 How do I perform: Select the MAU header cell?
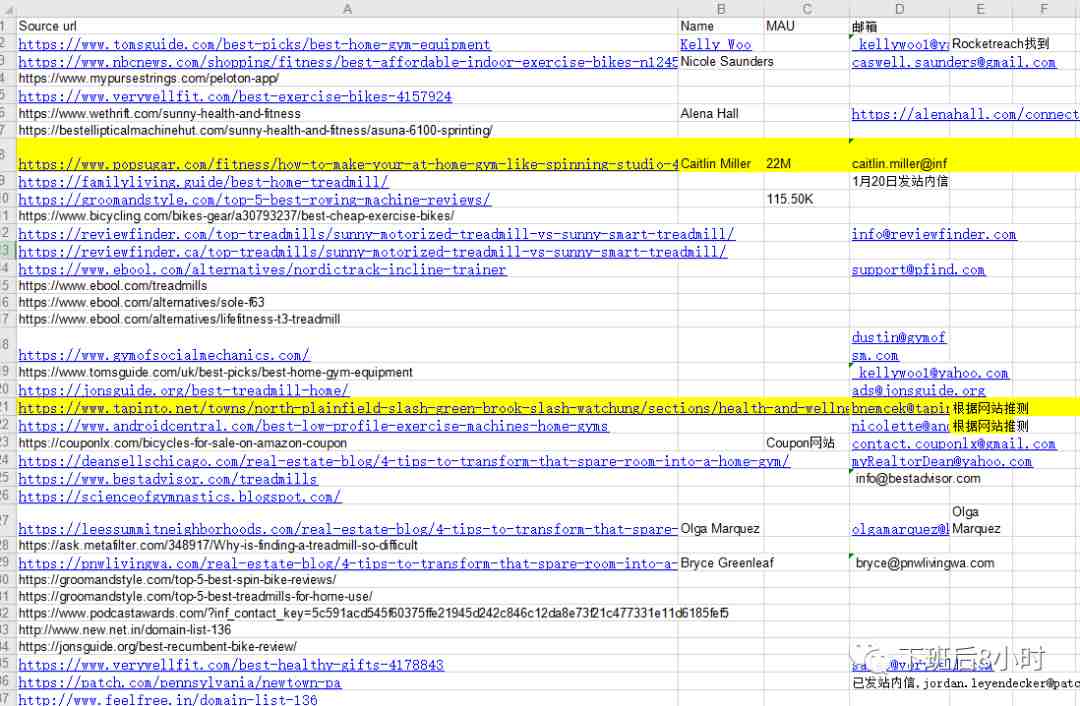point(807,26)
